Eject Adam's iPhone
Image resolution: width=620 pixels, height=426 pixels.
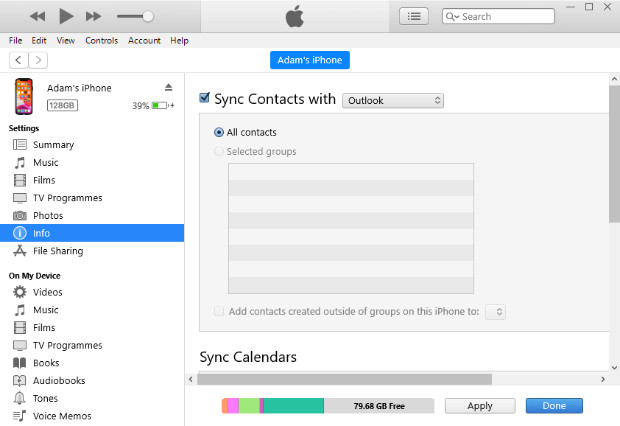pyautogui.click(x=168, y=87)
